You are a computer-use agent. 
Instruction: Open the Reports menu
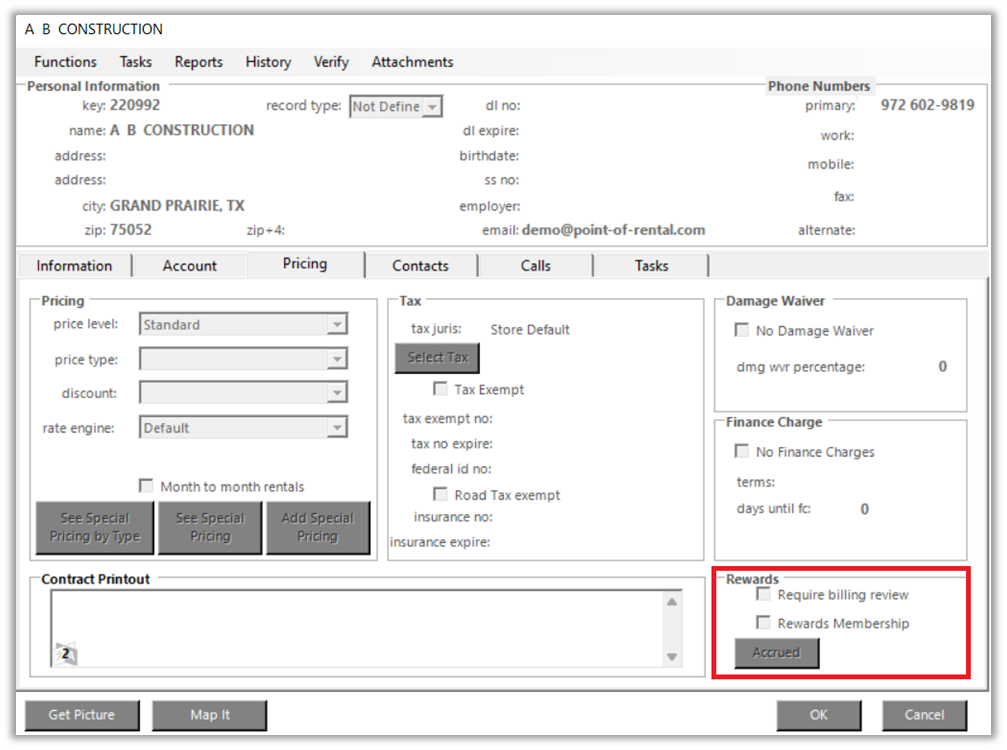(x=198, y=62)
